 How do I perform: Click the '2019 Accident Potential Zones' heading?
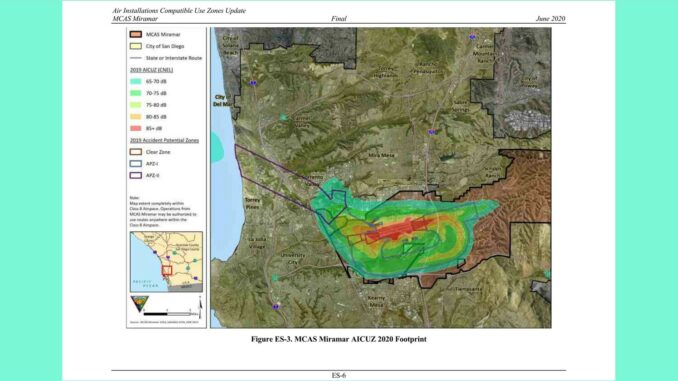164,140
